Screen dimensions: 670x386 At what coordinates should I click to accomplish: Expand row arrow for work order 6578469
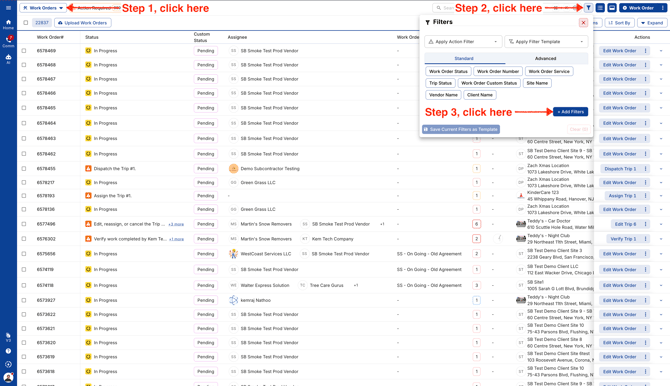(661, 51)
